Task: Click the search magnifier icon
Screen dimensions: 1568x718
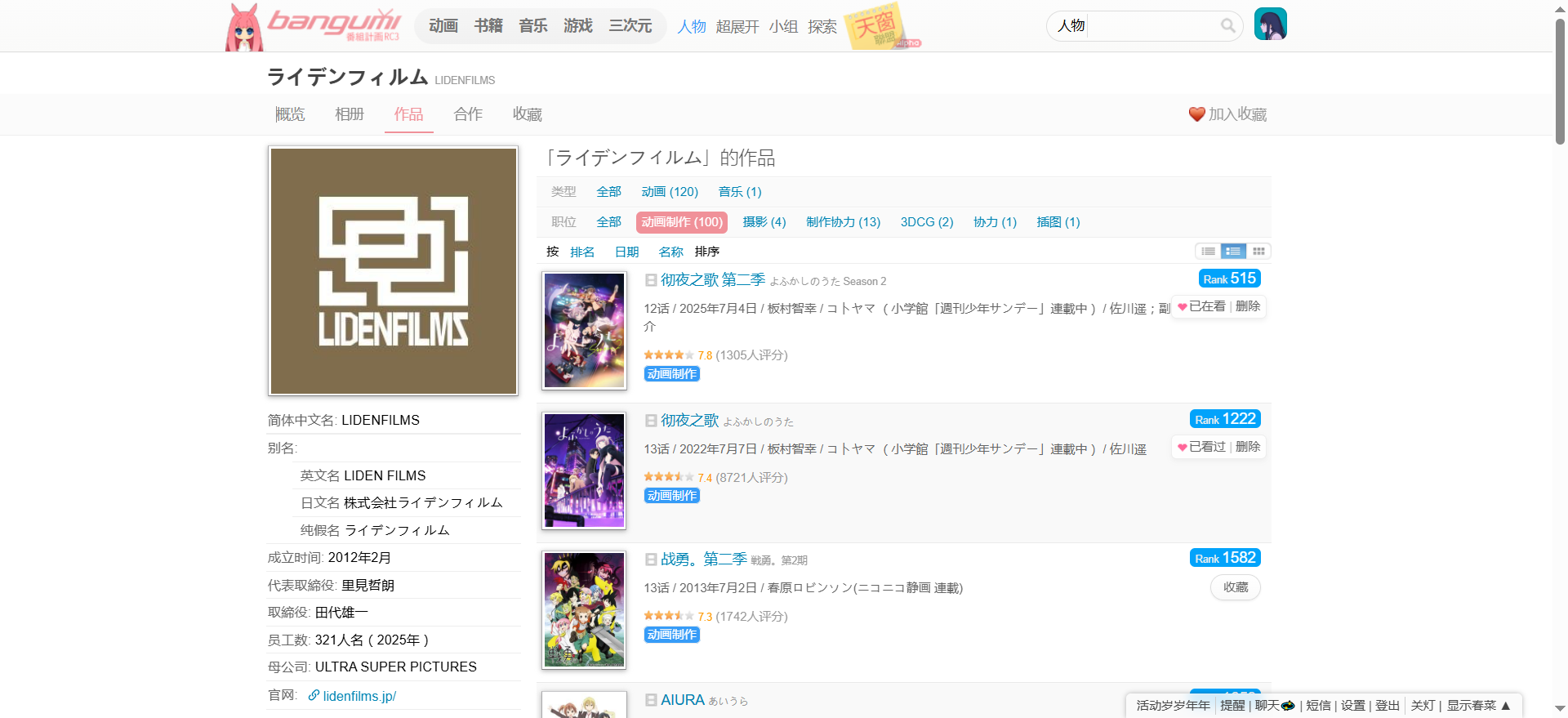Action: [1227, 26]
